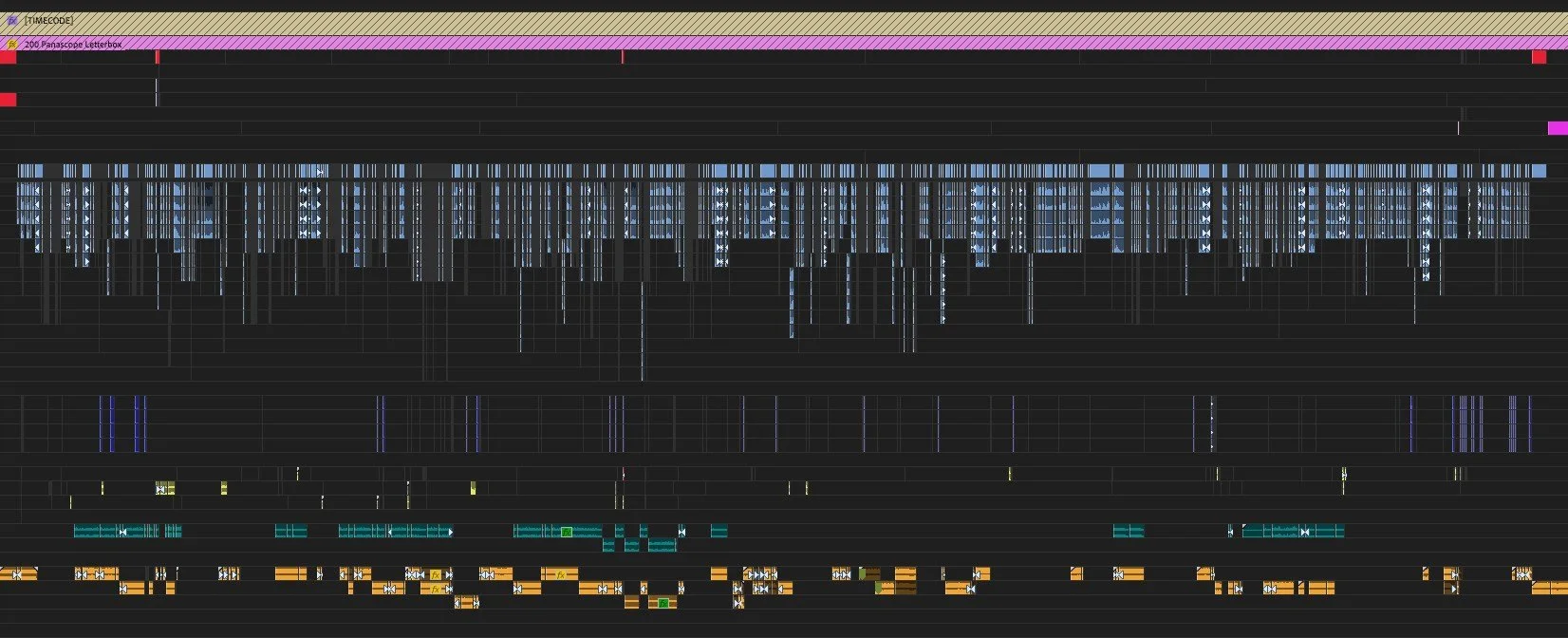Select the [TIMECODE] adjustment clip label
Viewport: 1568px width, 638px height.
tap(48, 20)
